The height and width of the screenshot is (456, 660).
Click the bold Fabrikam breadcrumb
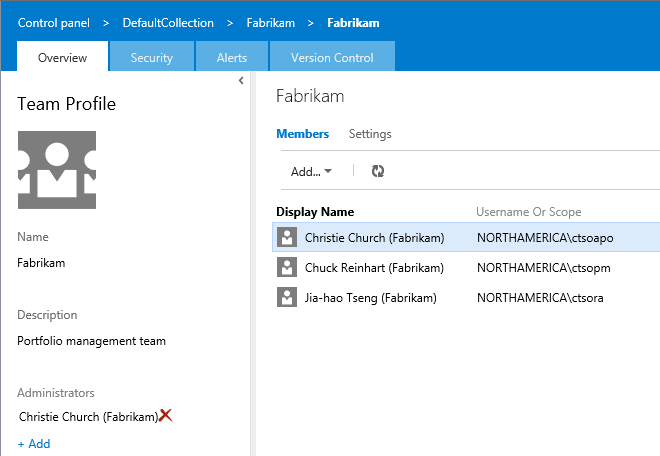point(353,23)
